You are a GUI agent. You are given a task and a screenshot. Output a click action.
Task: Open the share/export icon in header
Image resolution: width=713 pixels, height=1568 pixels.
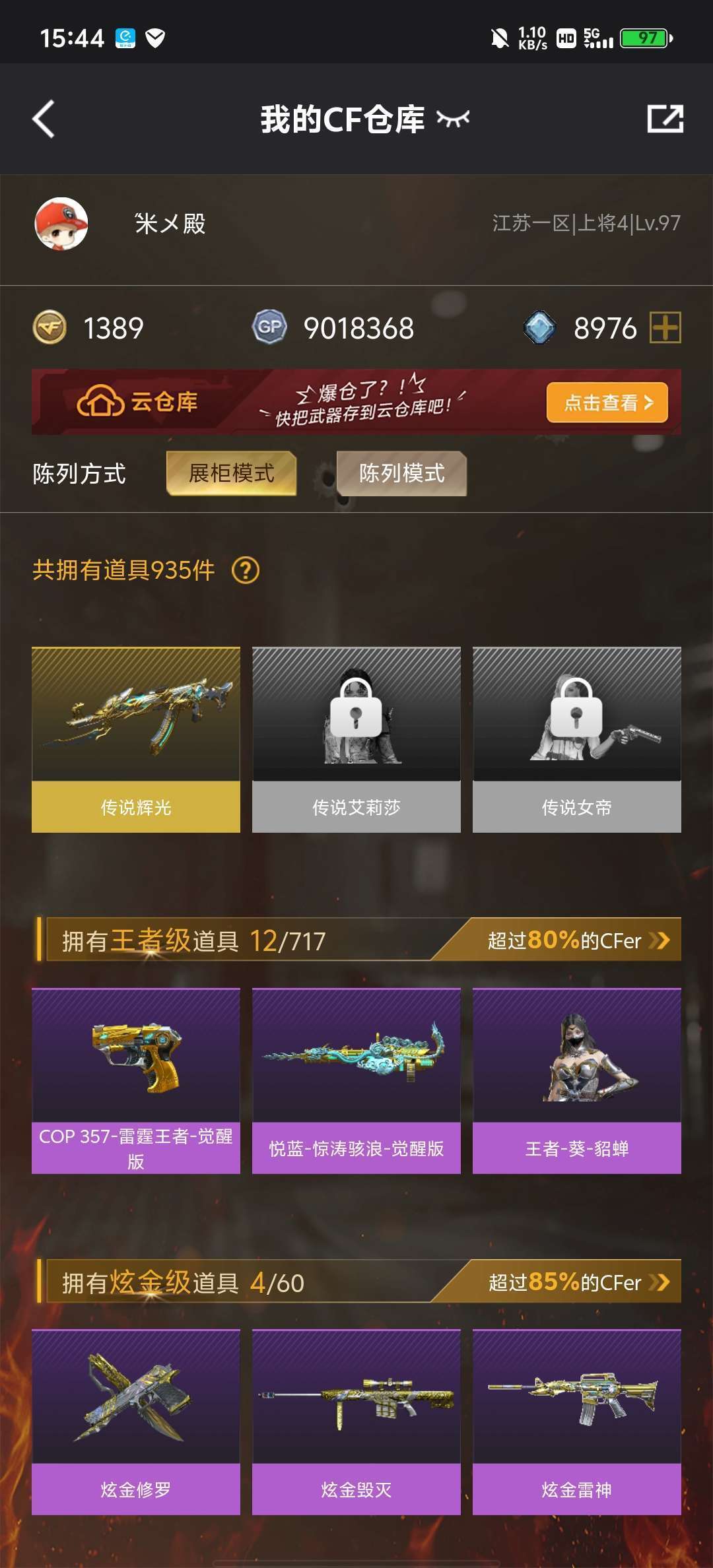(x=665, y=119)
